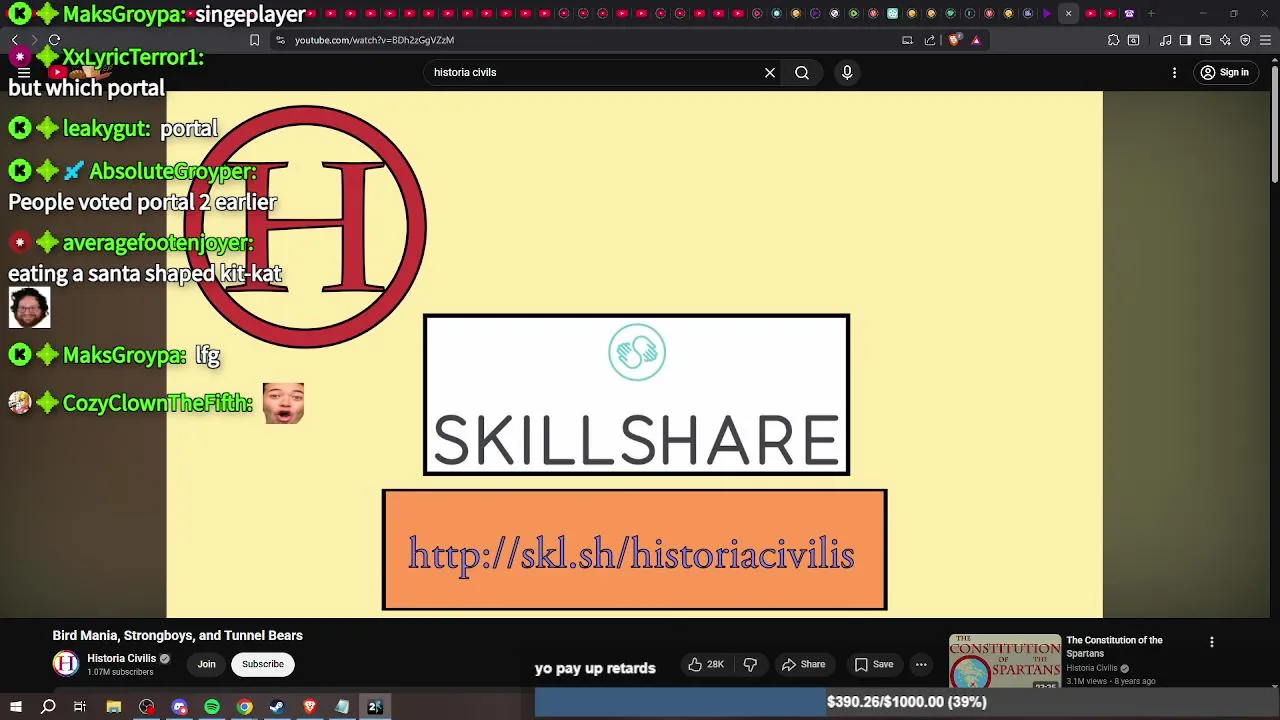Join the Historia Civilis channel membership

pos(206,664)
